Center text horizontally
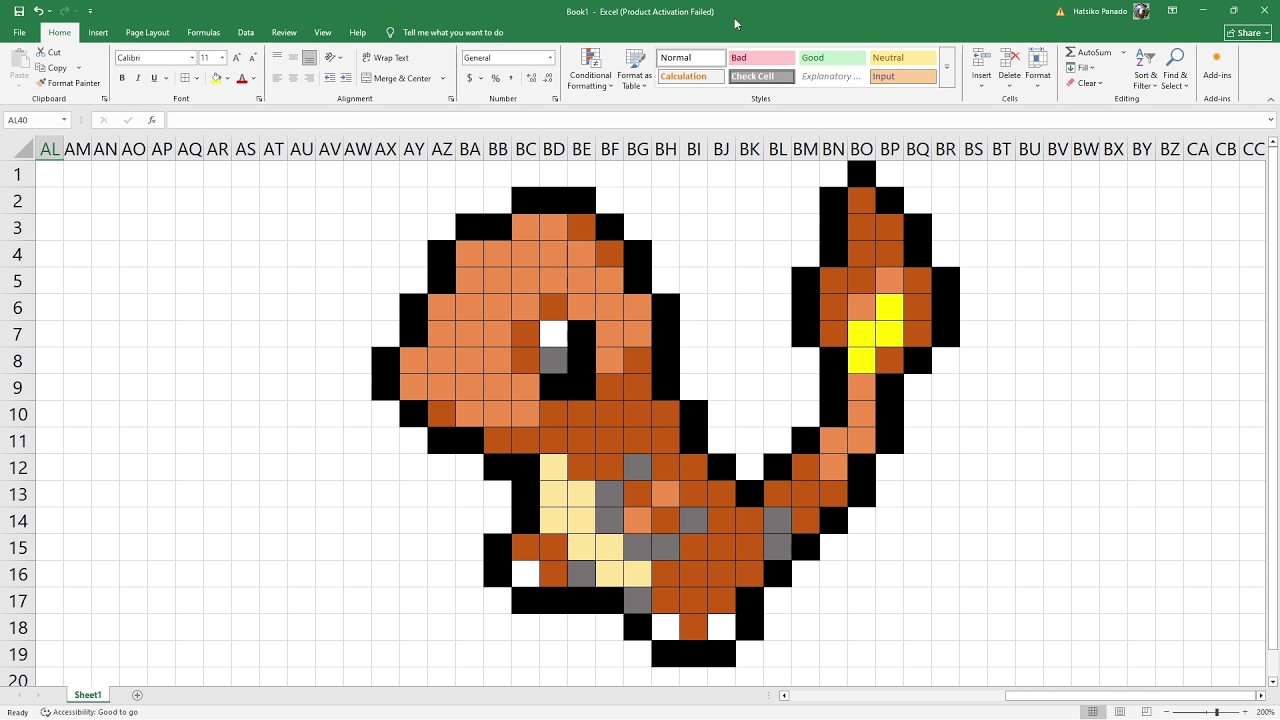 point(294,78)
